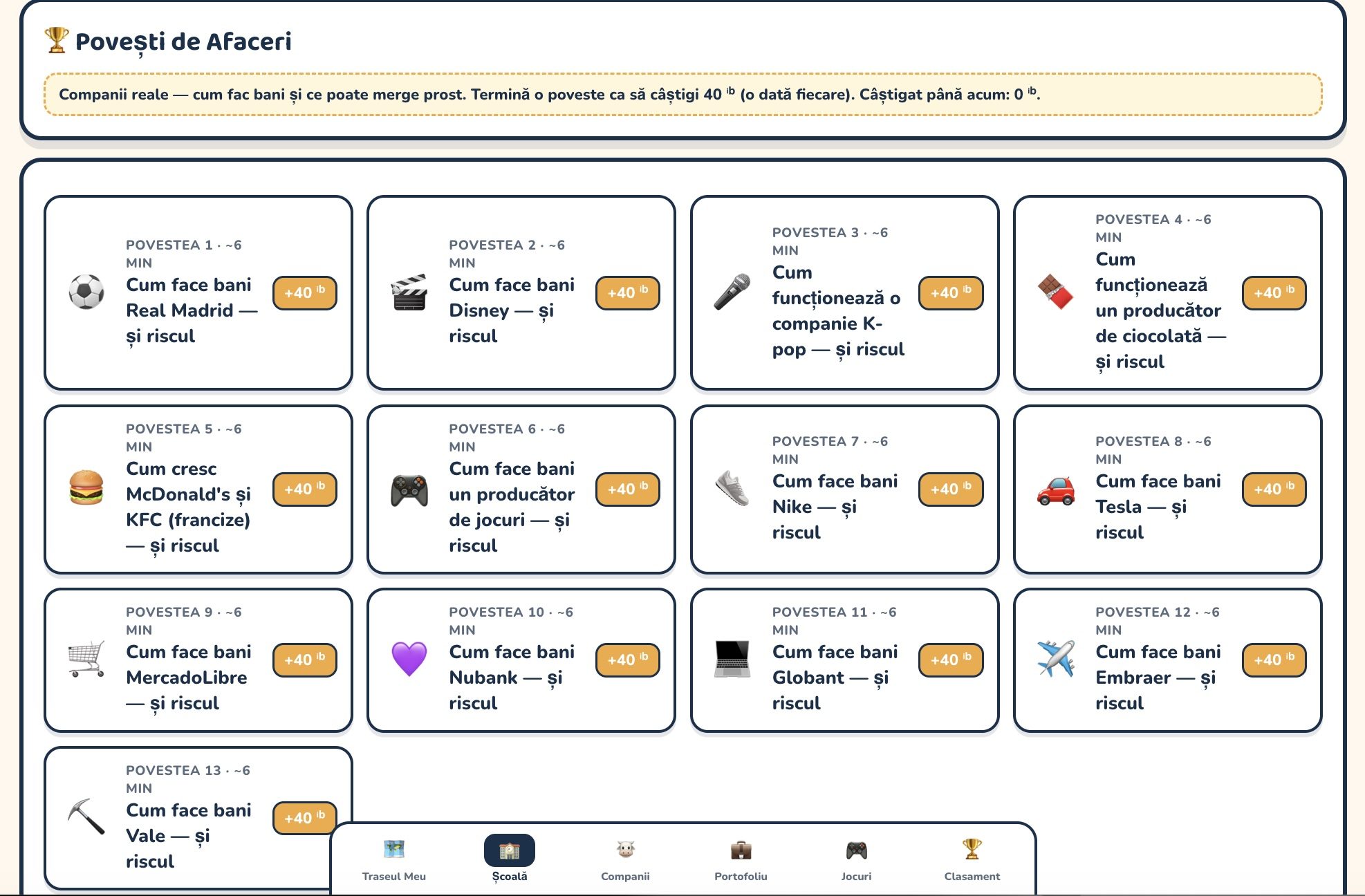Click the +40 reward badge for Real Madrid
This screenshot has width=1365, height=896.
pos(305,292)
